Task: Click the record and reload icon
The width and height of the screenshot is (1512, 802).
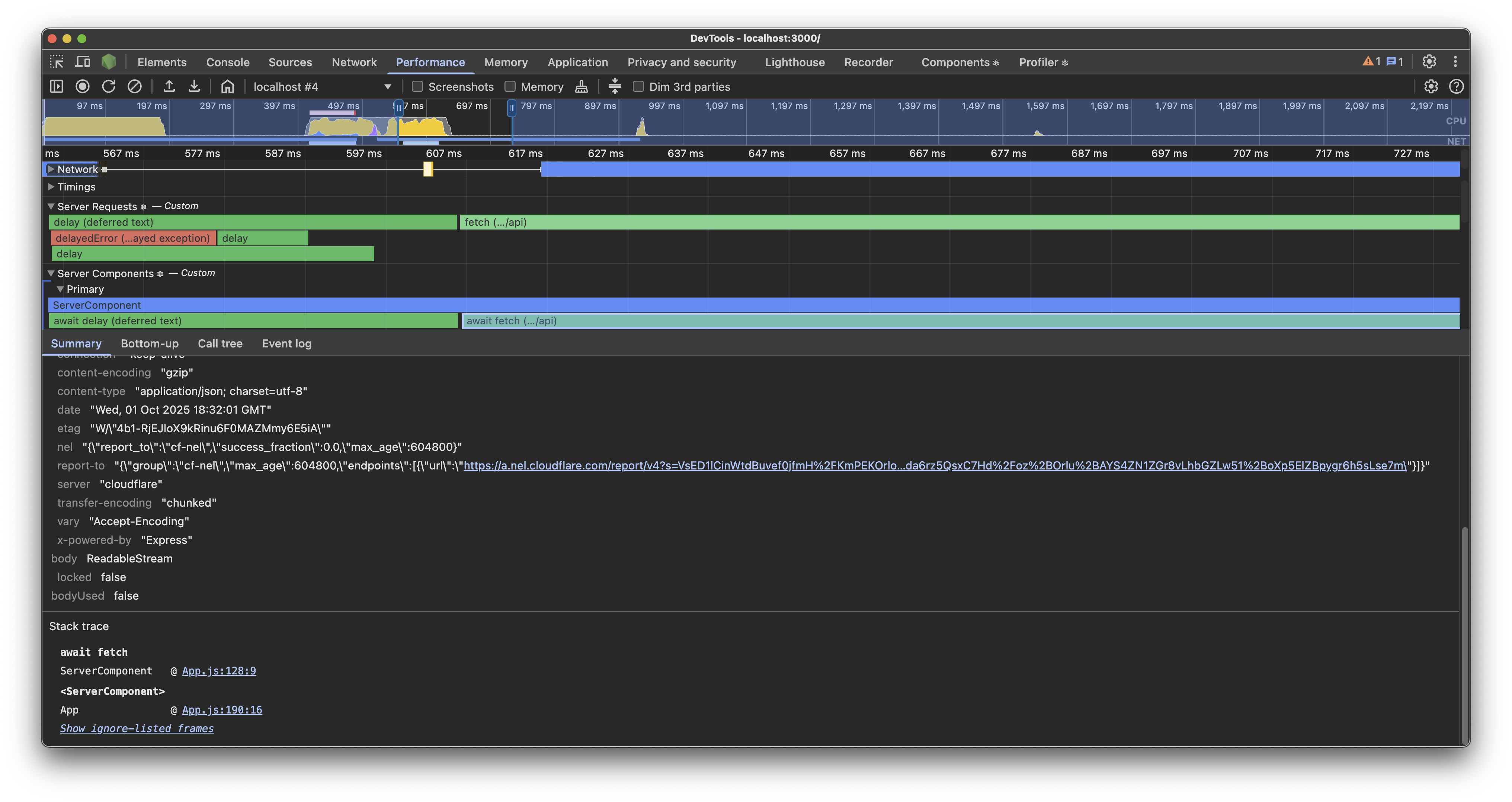Action: 109,86
